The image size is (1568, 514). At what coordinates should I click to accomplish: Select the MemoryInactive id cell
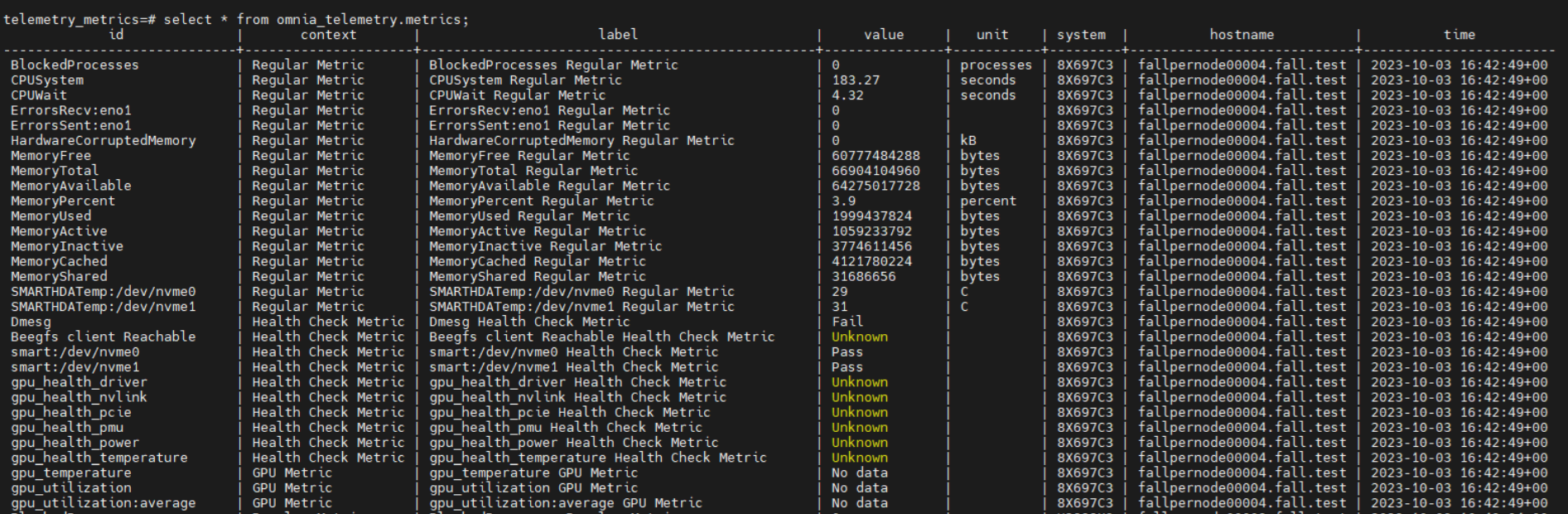tap(66, 246)
